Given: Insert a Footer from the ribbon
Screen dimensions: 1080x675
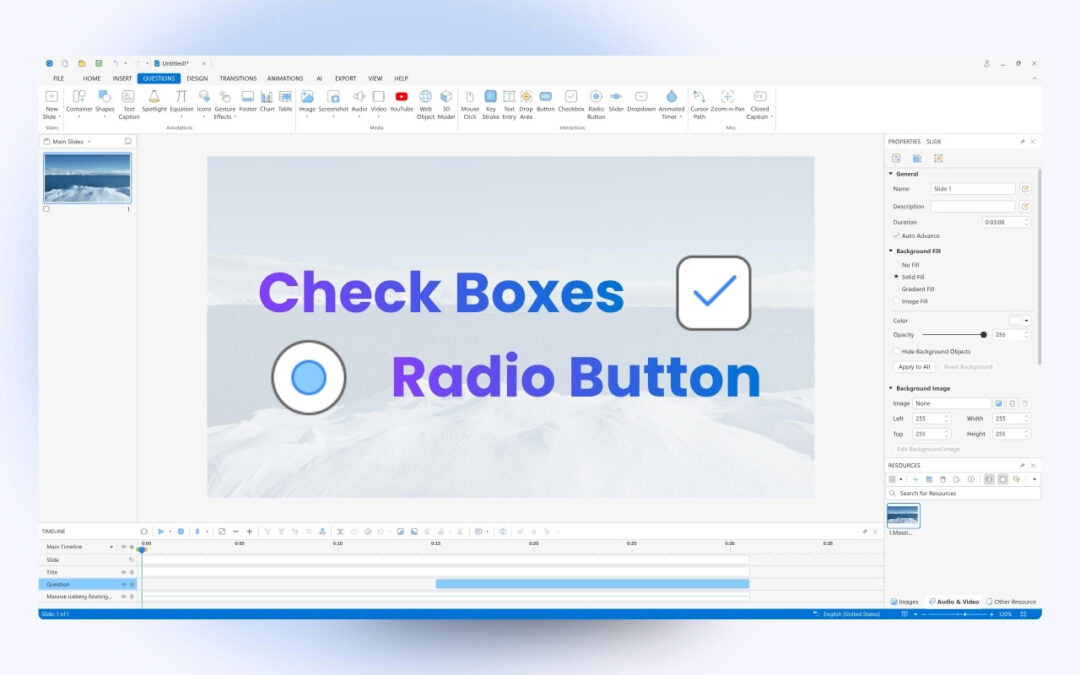Looking at the screenshot, I should (247, 101).
